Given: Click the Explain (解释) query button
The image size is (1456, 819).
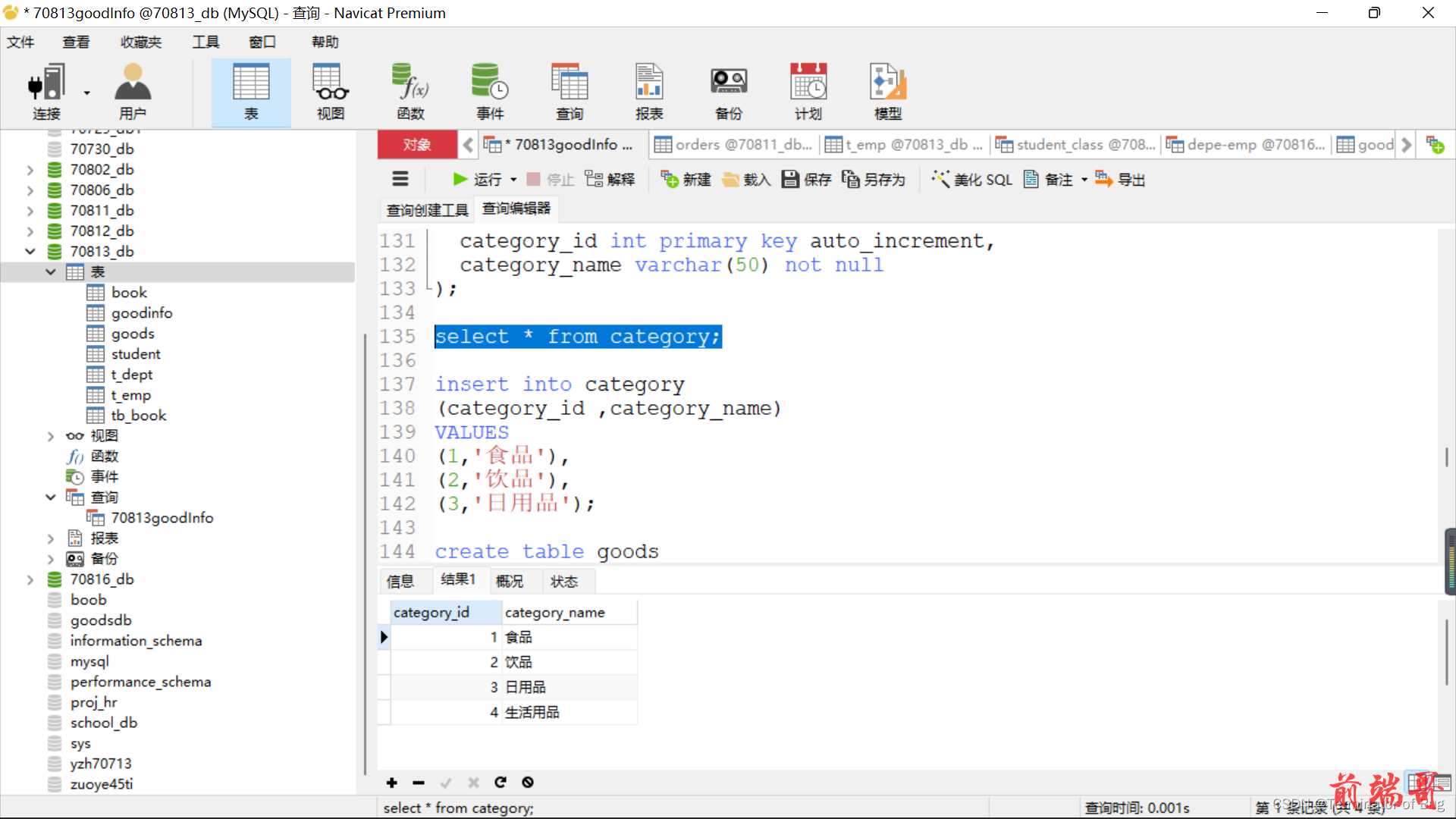Looking at the screenshot, I should (x=610, y=179).
